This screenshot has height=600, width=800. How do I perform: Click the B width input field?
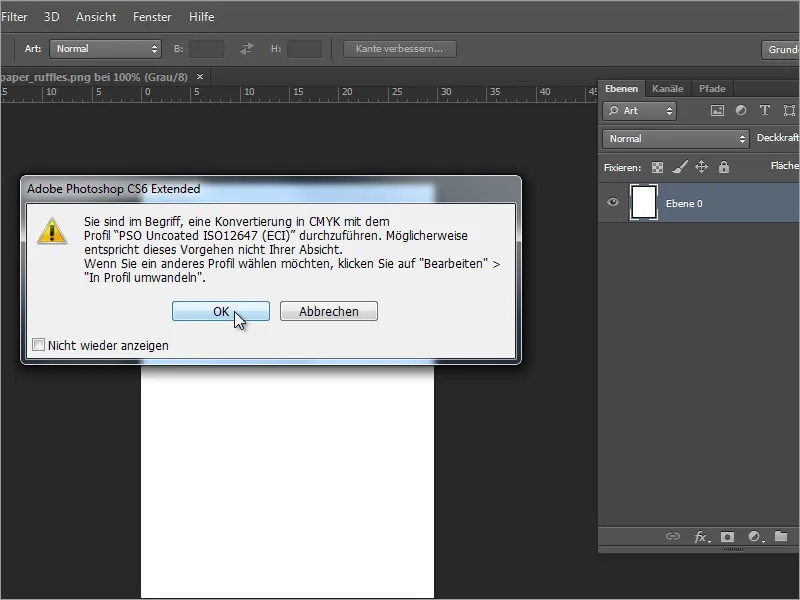[206, 49]
